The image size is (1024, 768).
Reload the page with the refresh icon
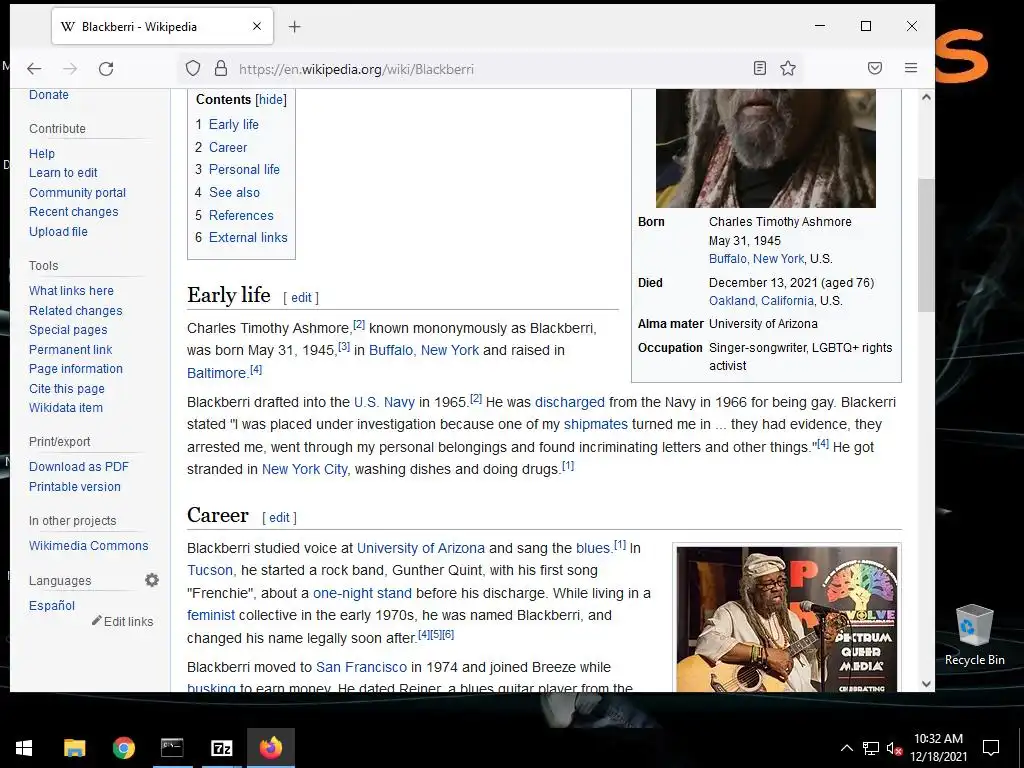(106, 69)
